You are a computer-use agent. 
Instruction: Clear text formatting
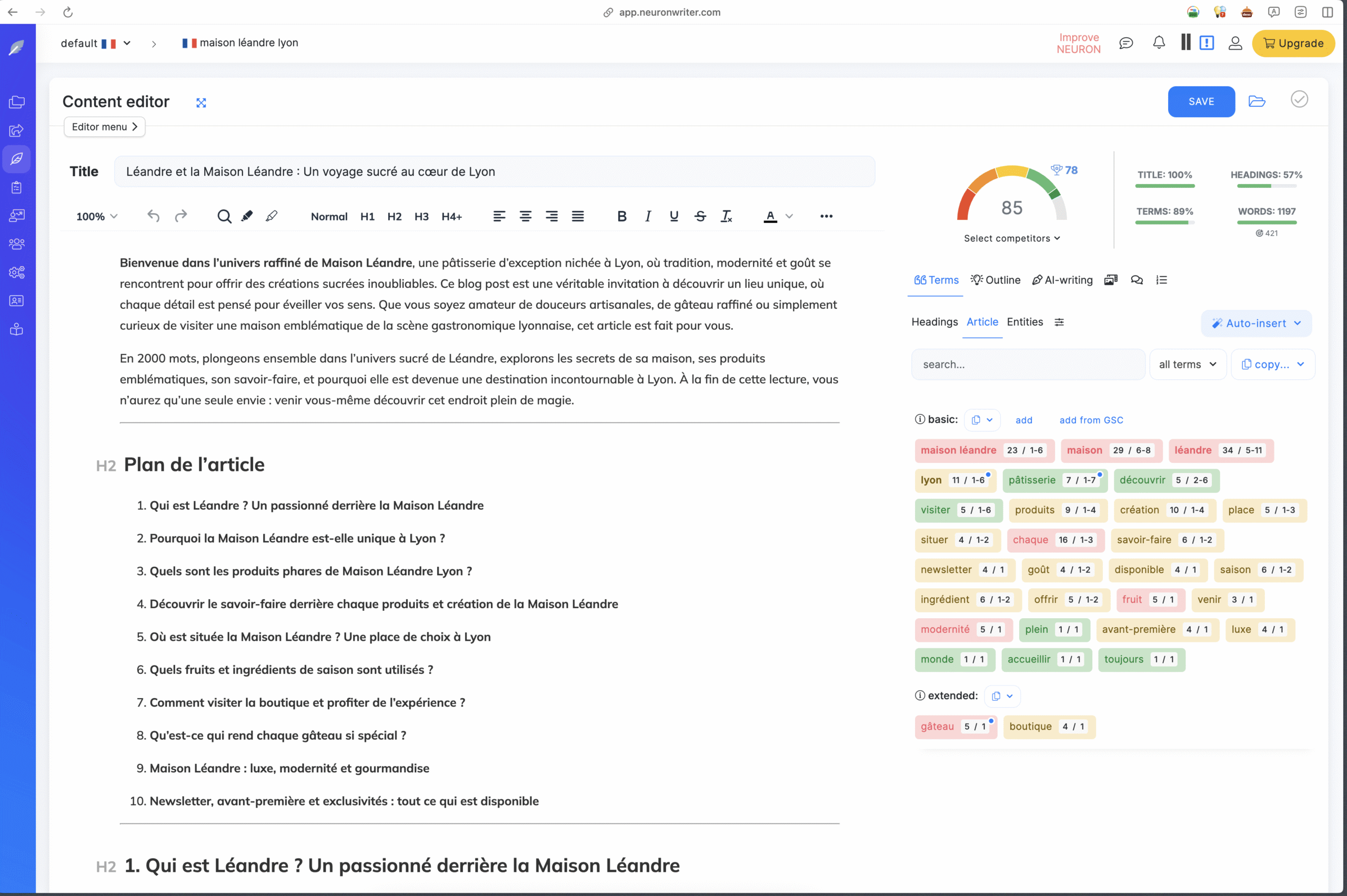tap(726, 217)
